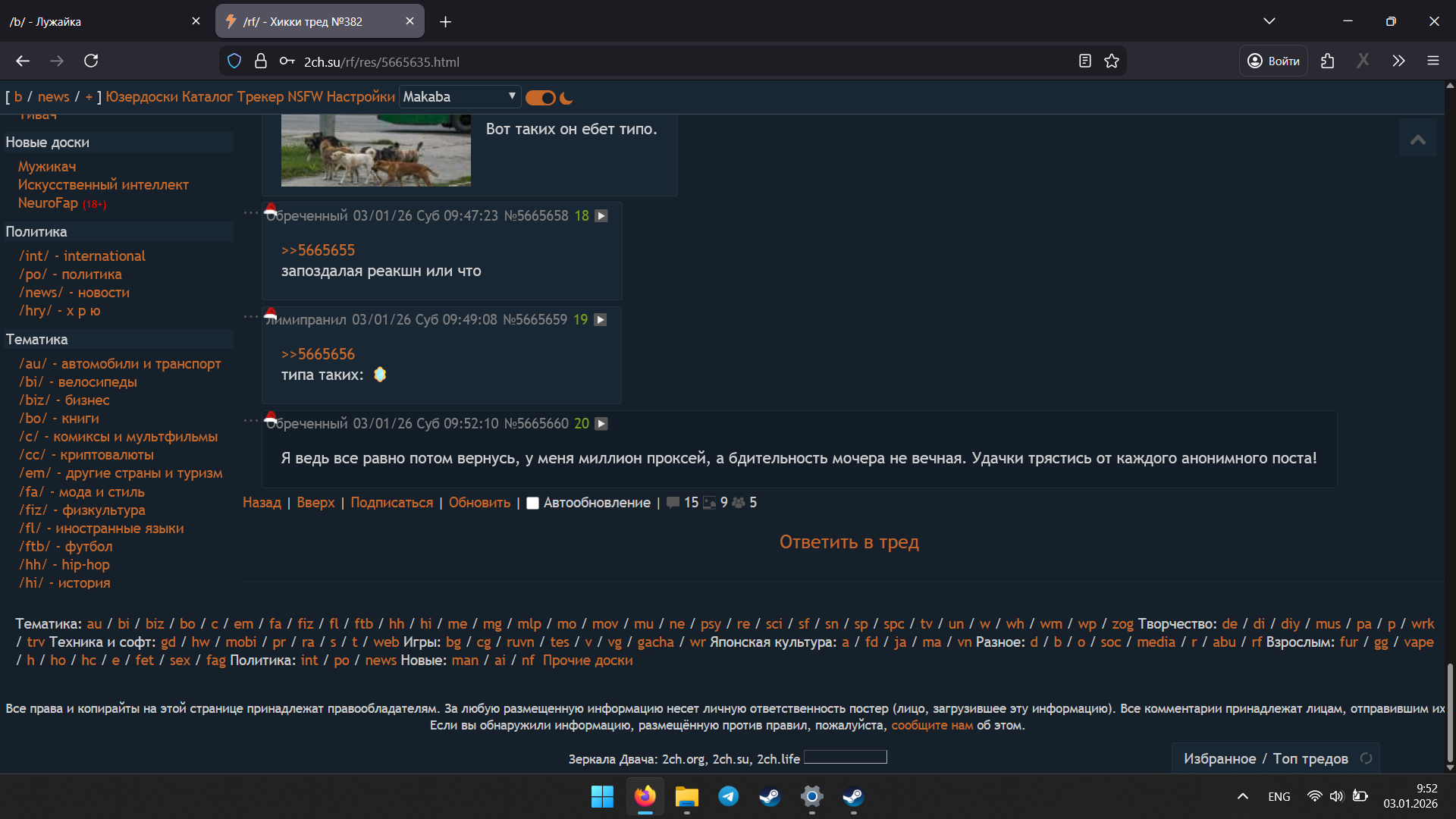Open the Firefox hamburger menu
Viewport: 1456px width, 819px height.
(x=1432, y=61)
